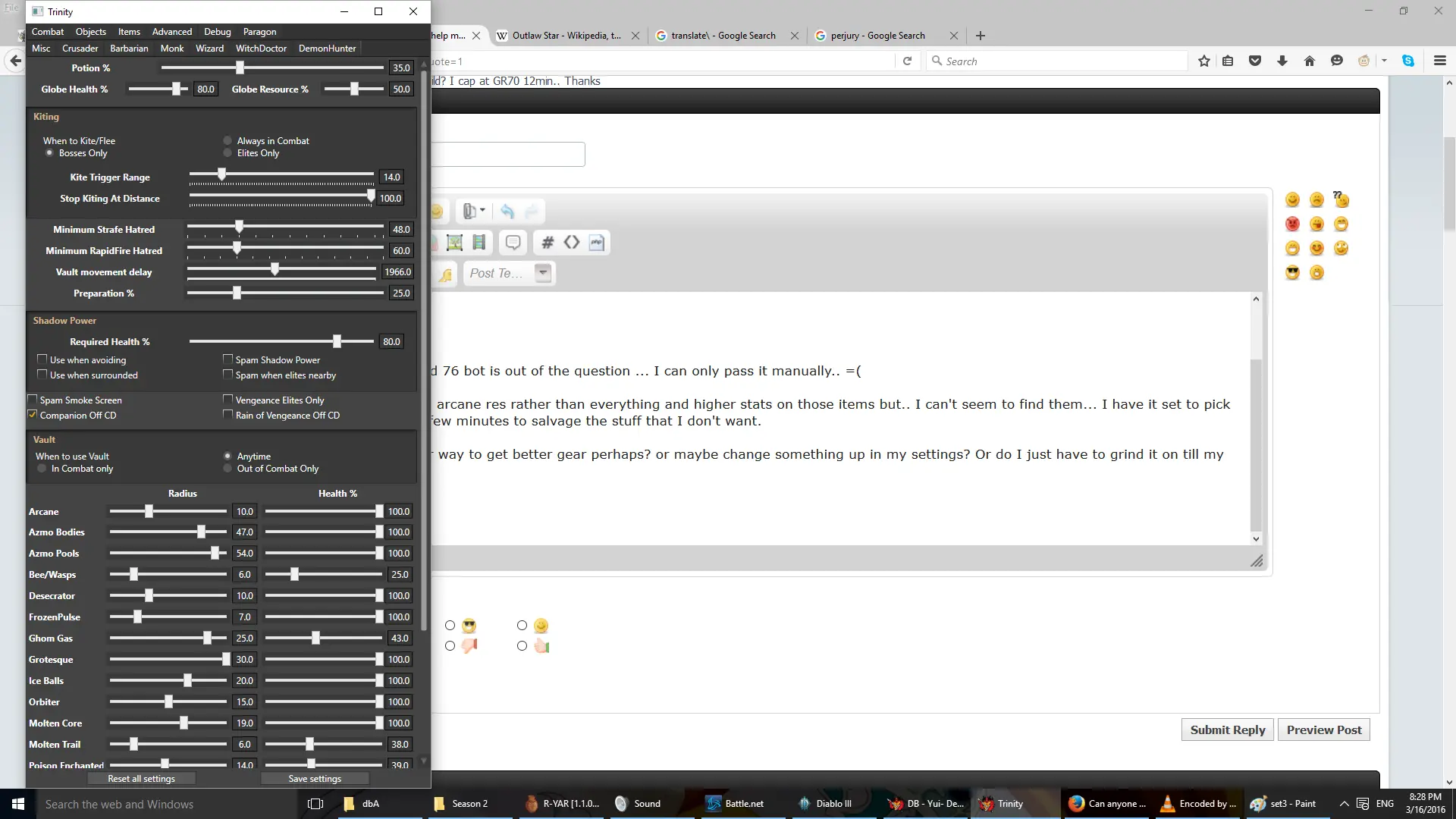Select Elites Only kiting option
This screenshot has width=1456, height=819.
point(227,152)
